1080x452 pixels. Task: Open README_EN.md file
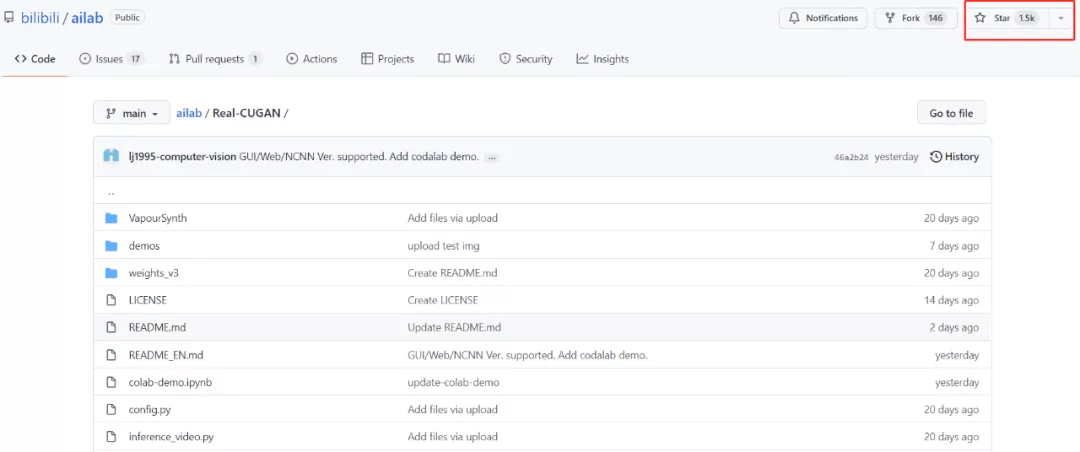point(166,355)
